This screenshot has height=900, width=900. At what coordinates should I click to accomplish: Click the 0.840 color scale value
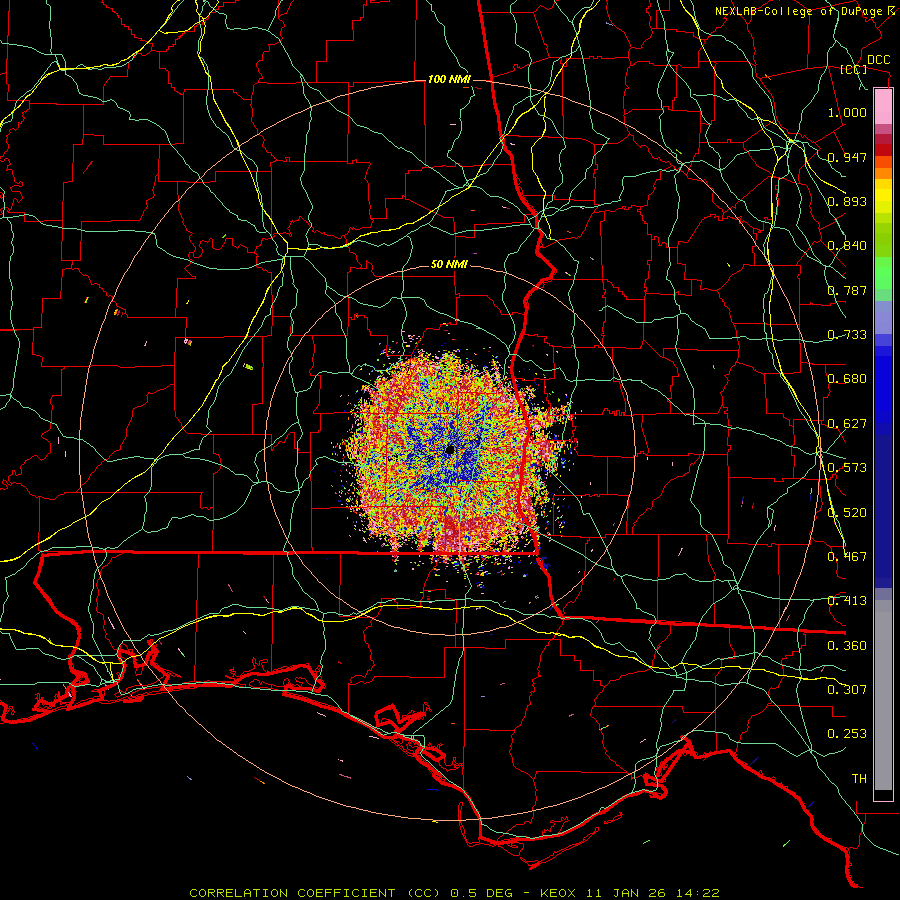pos(847,246)
